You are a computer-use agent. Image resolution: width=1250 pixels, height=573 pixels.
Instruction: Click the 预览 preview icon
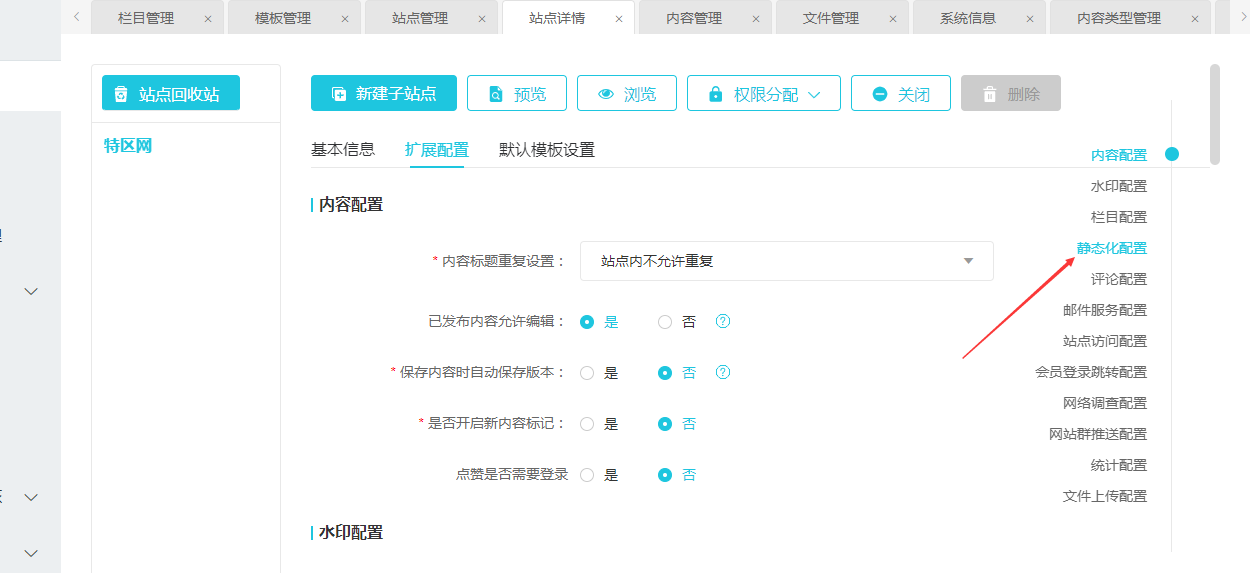pyautogui.click(x=496, y=94)
